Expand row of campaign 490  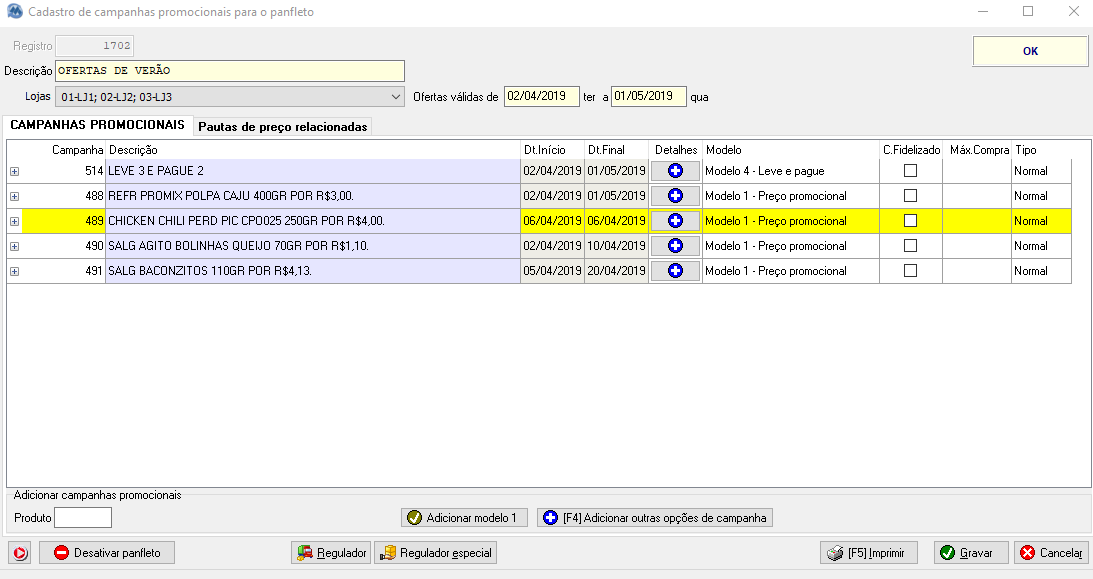pos(15,247)
